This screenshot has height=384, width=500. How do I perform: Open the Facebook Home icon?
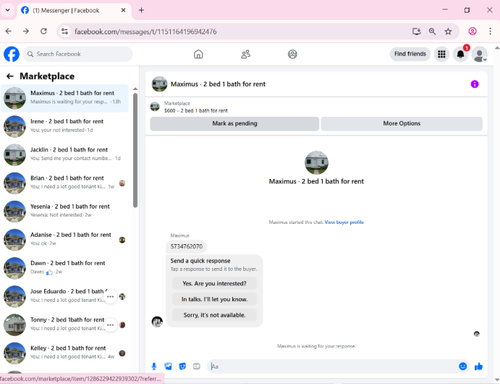click(198, 54)
